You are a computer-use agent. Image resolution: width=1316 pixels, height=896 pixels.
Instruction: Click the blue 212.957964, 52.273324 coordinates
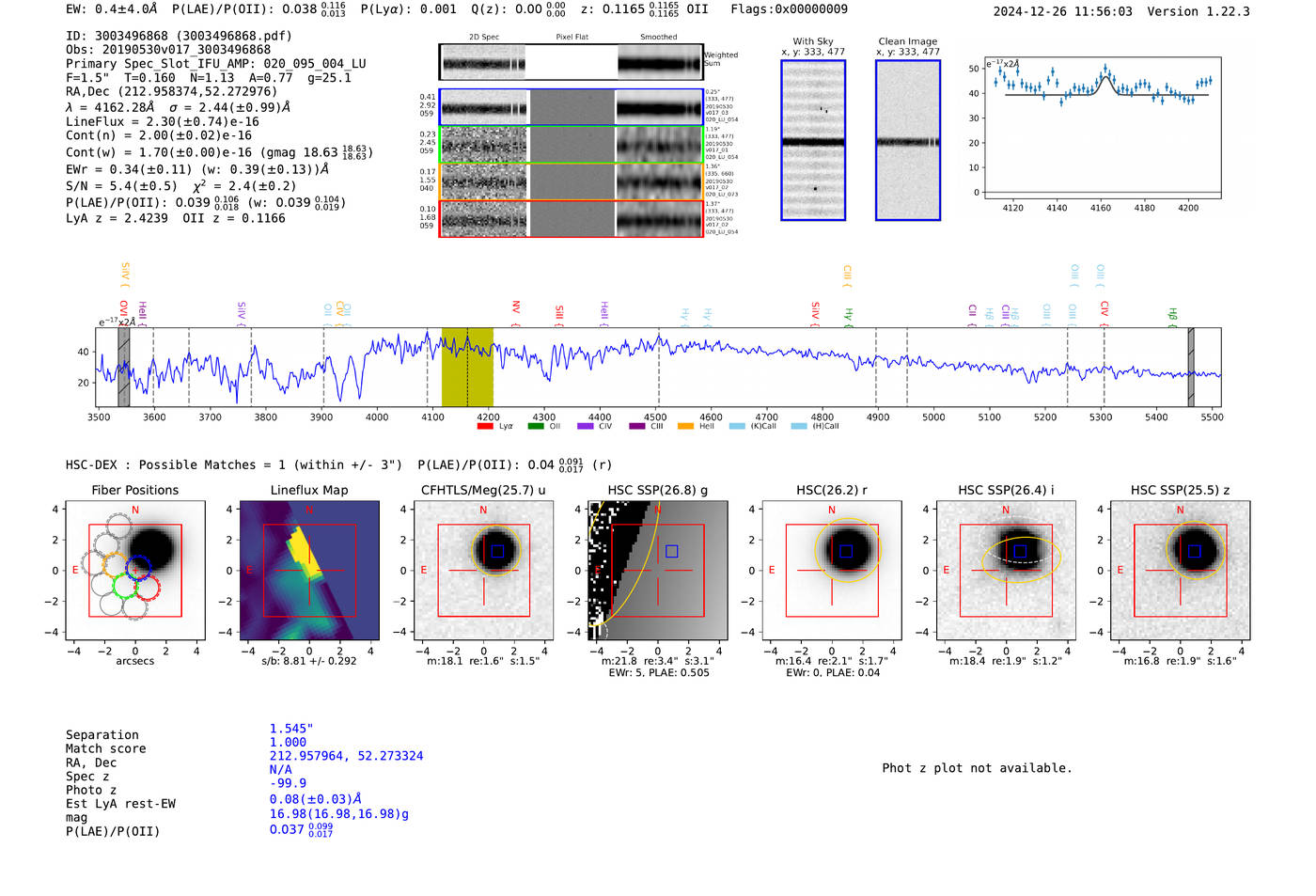click(346, 756)
